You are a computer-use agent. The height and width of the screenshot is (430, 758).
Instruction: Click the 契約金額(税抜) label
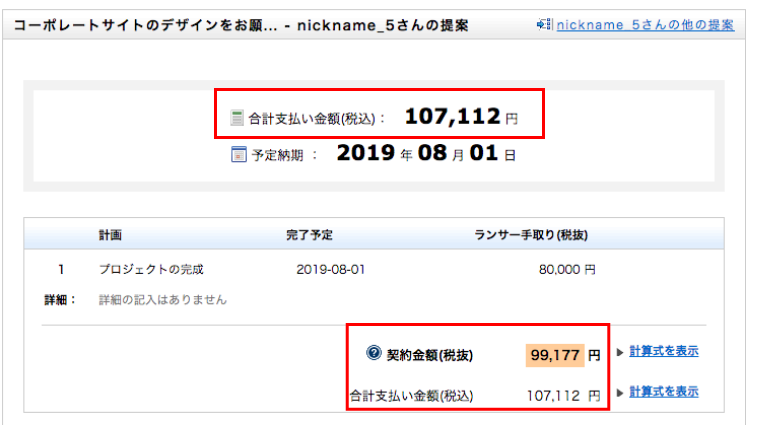coord(430,356)
